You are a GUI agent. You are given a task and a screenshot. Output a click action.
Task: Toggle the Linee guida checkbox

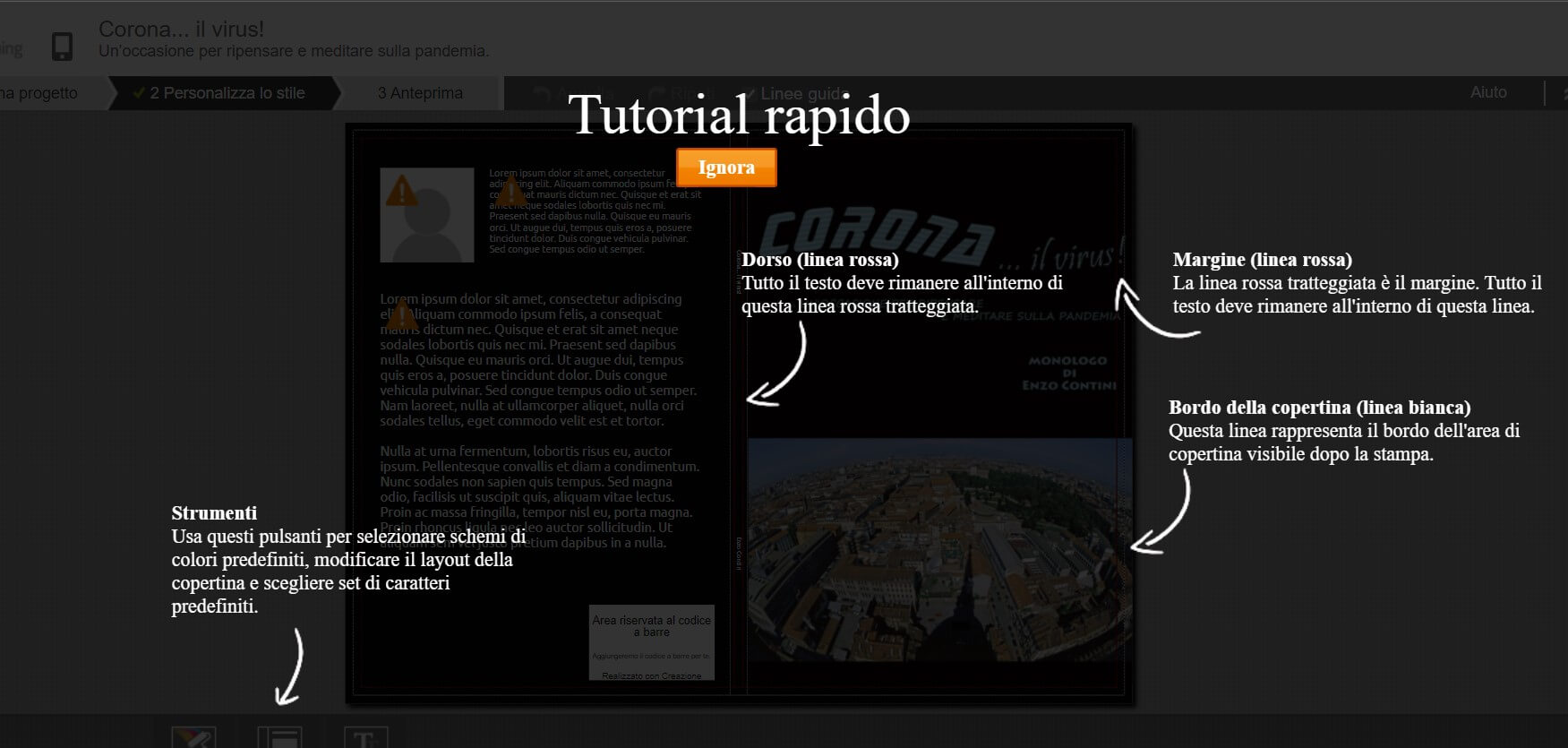(x=749, y=93)
